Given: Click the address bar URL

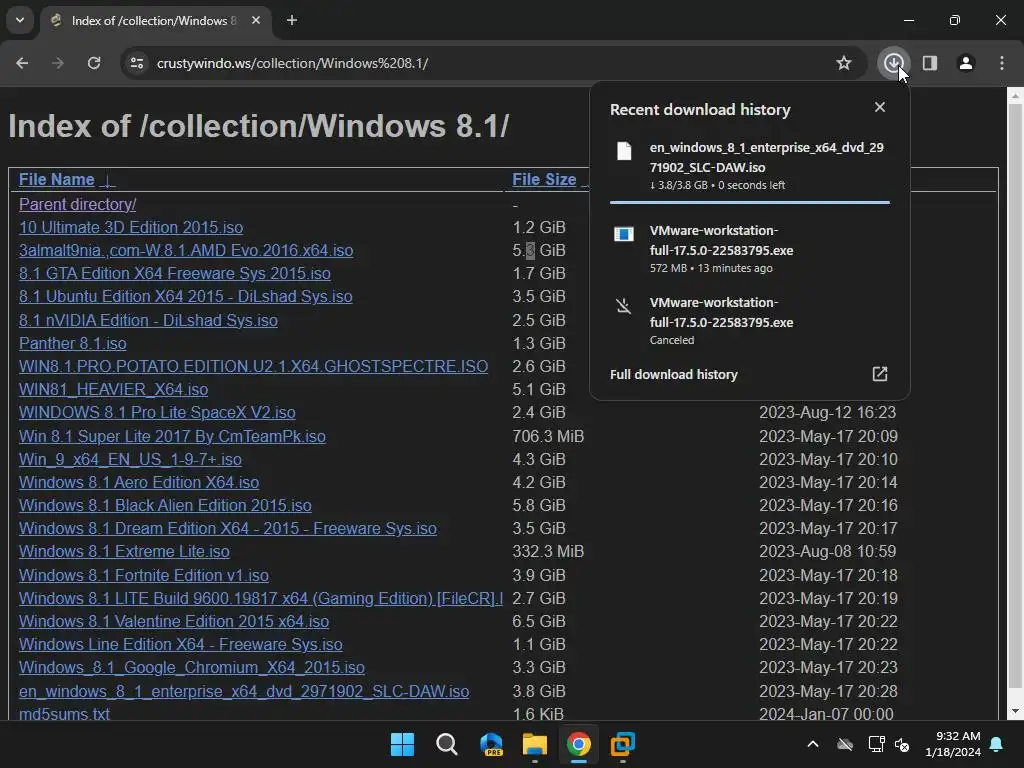Looking at the screenshot, I should point(292,63).
